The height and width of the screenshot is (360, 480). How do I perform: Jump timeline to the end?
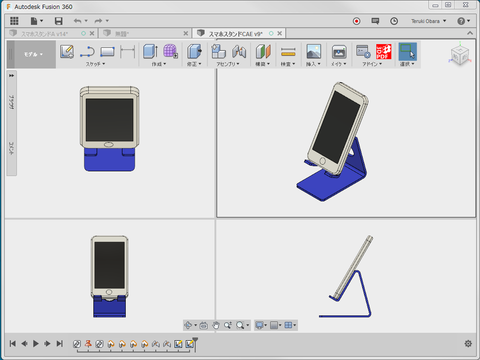point(59,343)
